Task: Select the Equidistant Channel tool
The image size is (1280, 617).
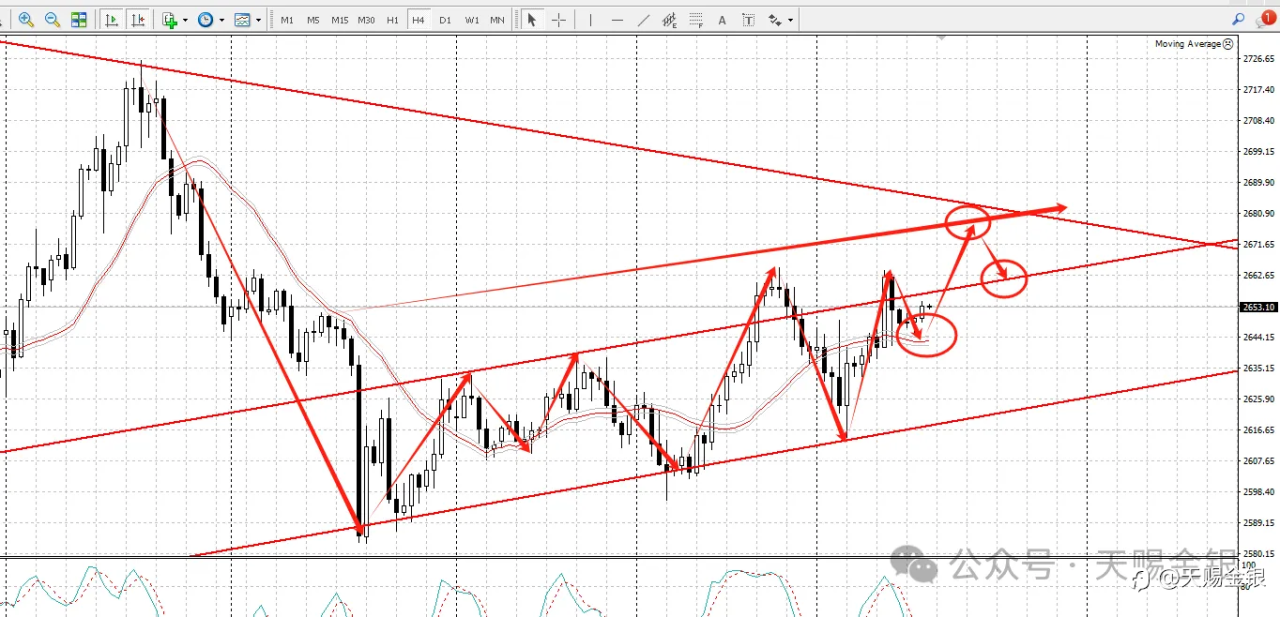Action: (x=669, y=20)
